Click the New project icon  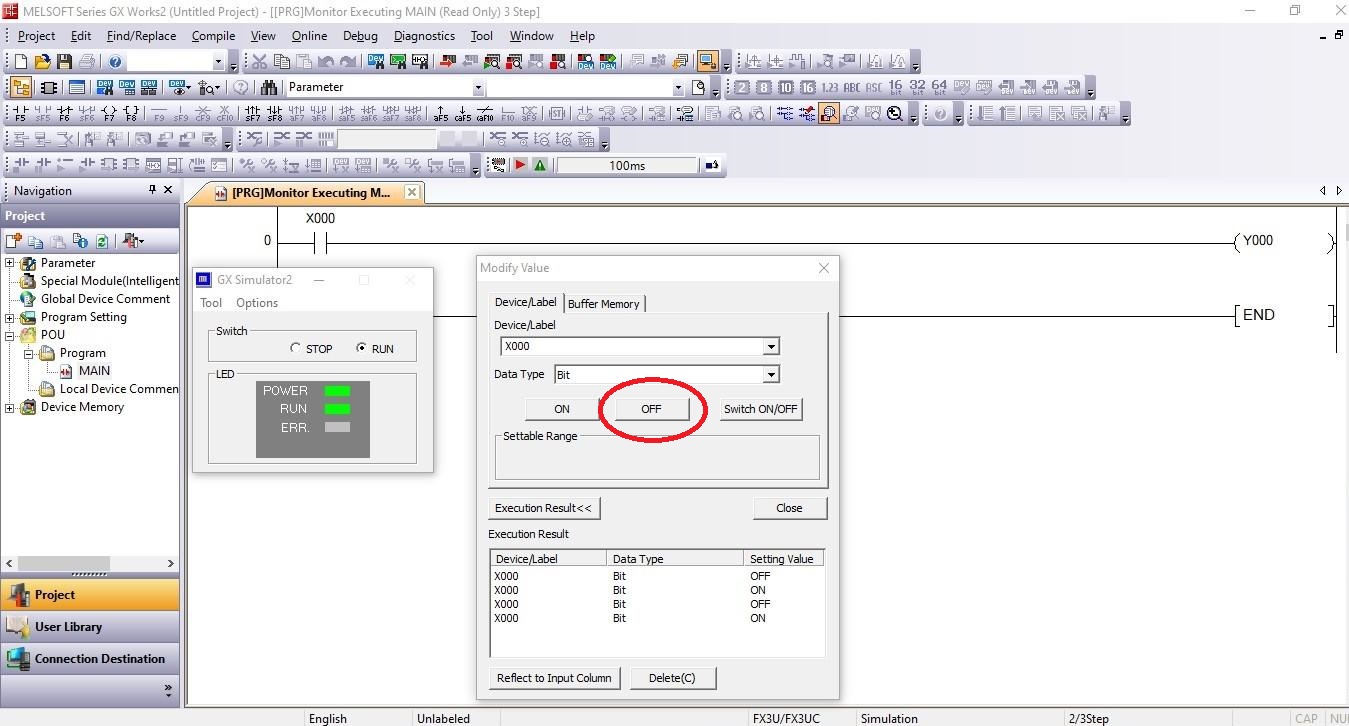pyautogui.click(x=21, y=62)
